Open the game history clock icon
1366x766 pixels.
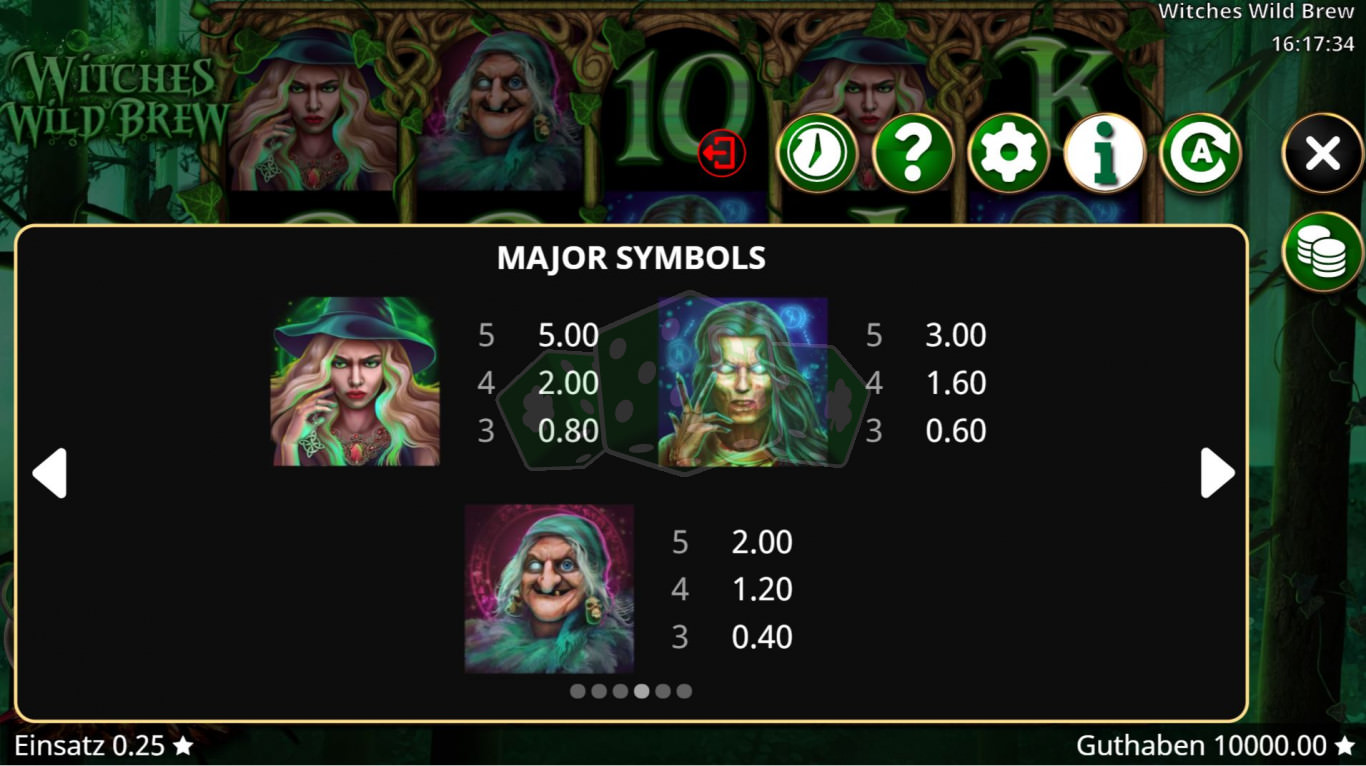[817, 154]
